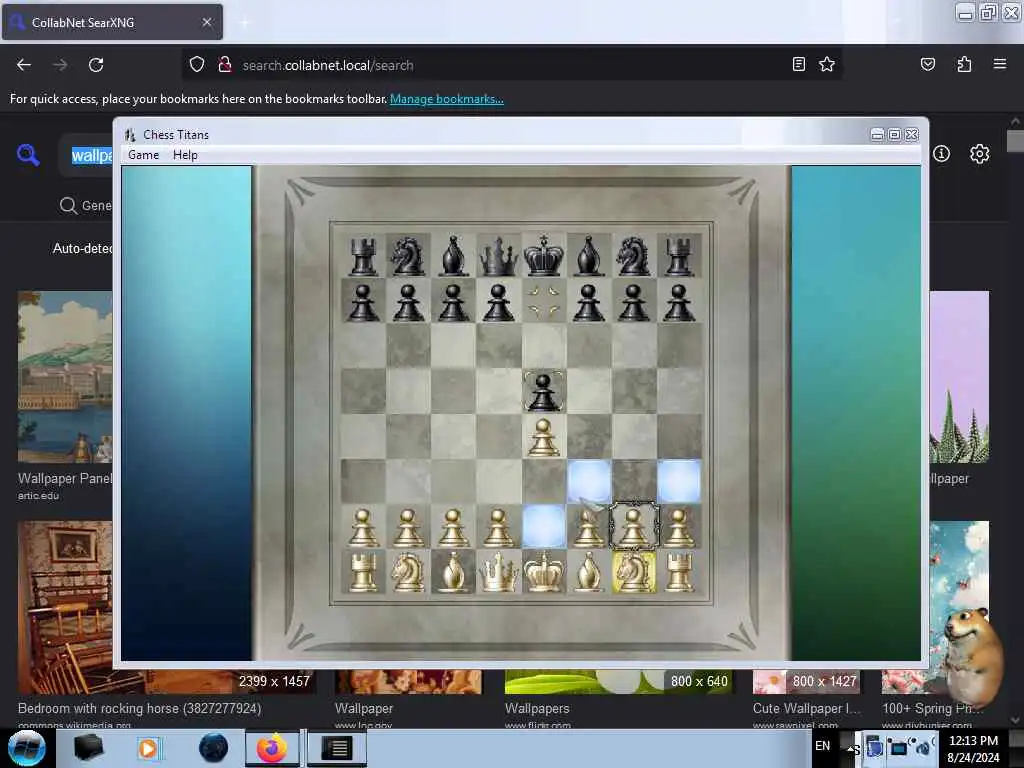
Task: Select the white bishop on f1
Action: [588, 571]
